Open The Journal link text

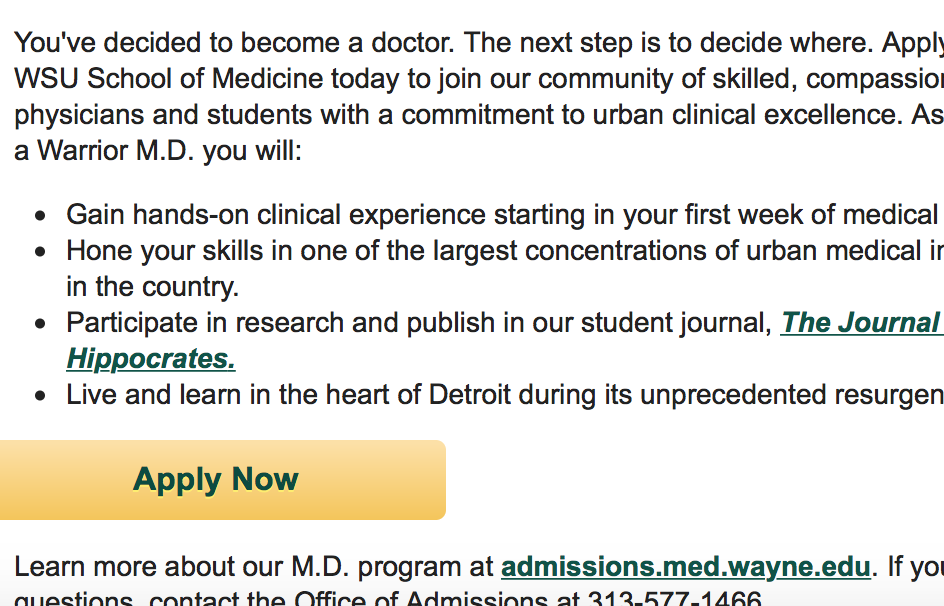point(862,323)
